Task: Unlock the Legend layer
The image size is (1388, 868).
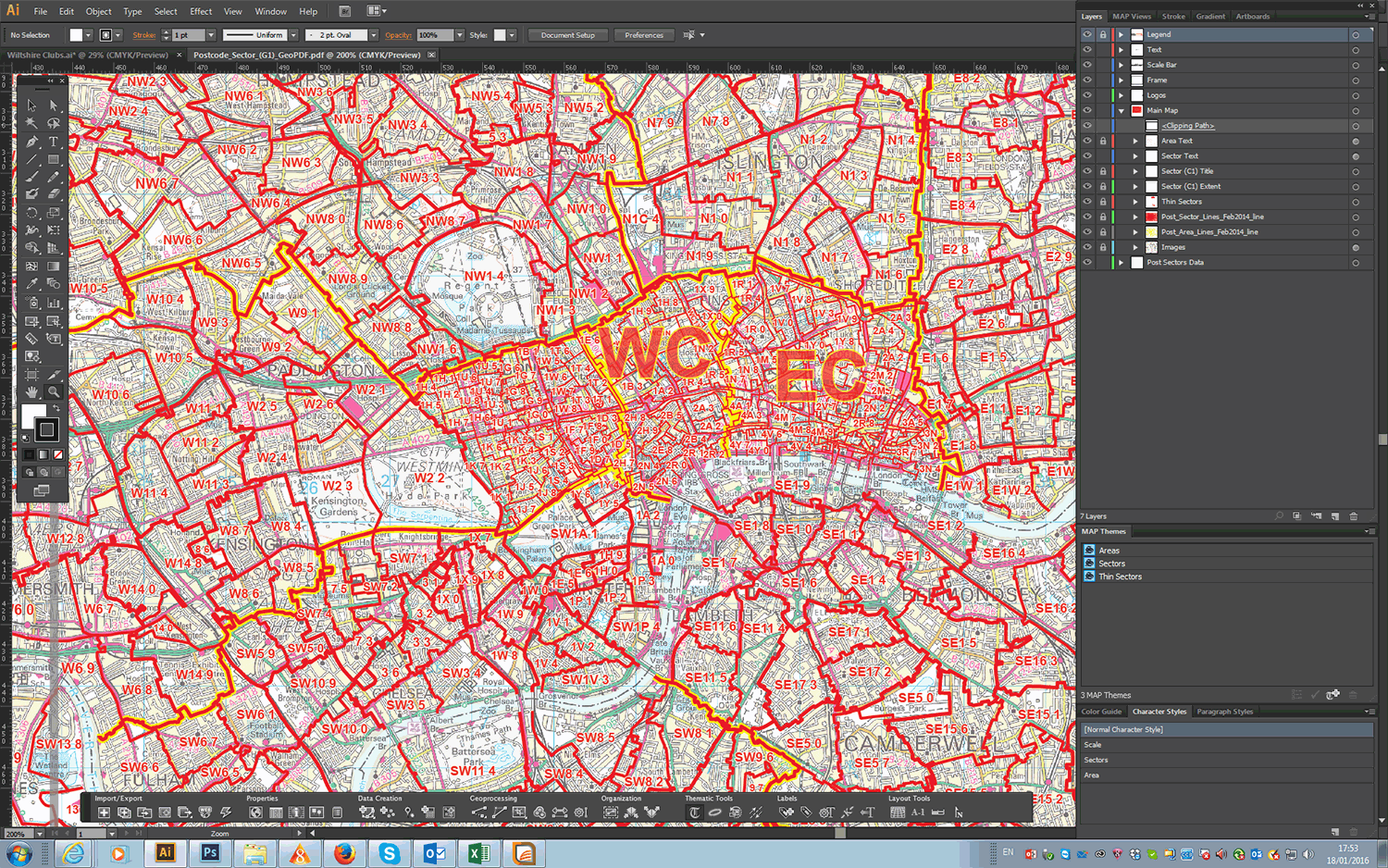Action: coord(1102,34)
